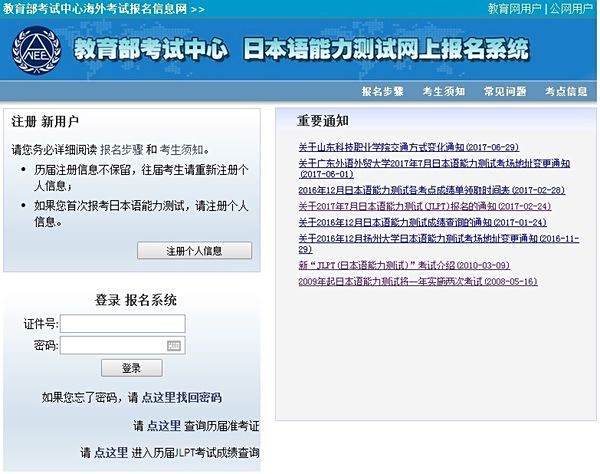
Task: Open the 报名步骤 menu item
Action: click(383, 91)
